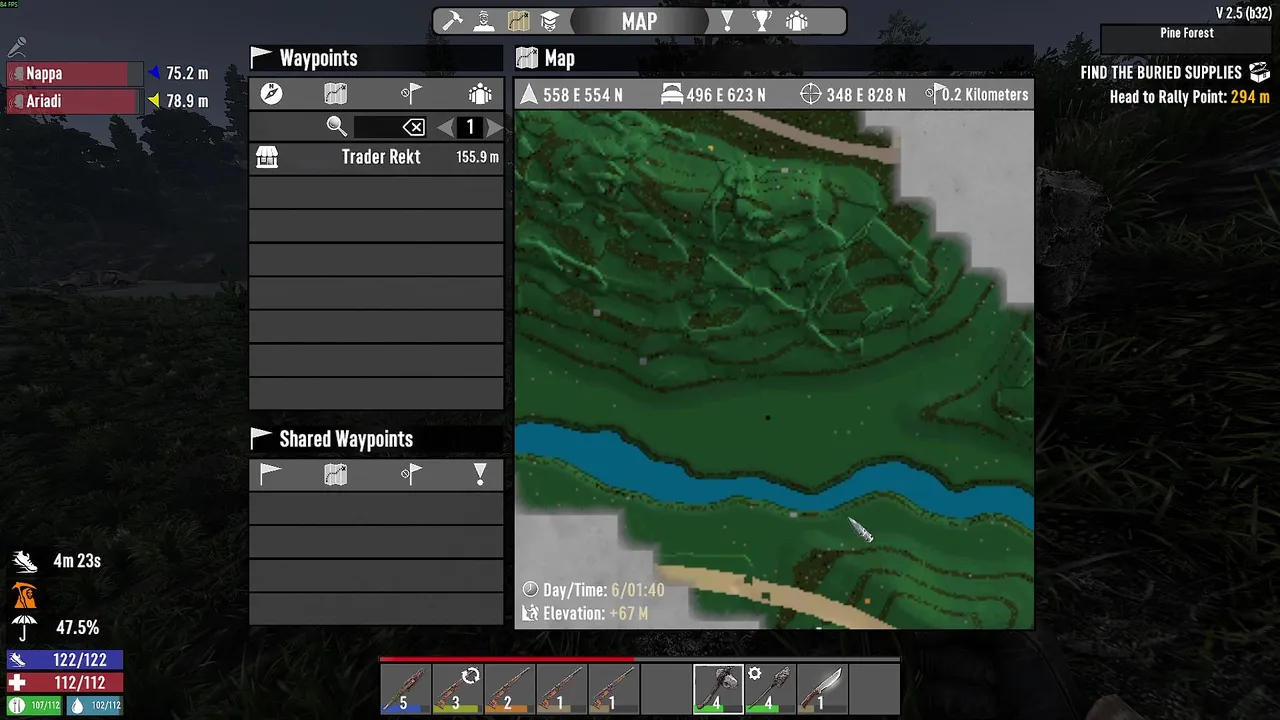
Task: Click the map icon in the Waypoints toolbar
Action: [335, 94]
